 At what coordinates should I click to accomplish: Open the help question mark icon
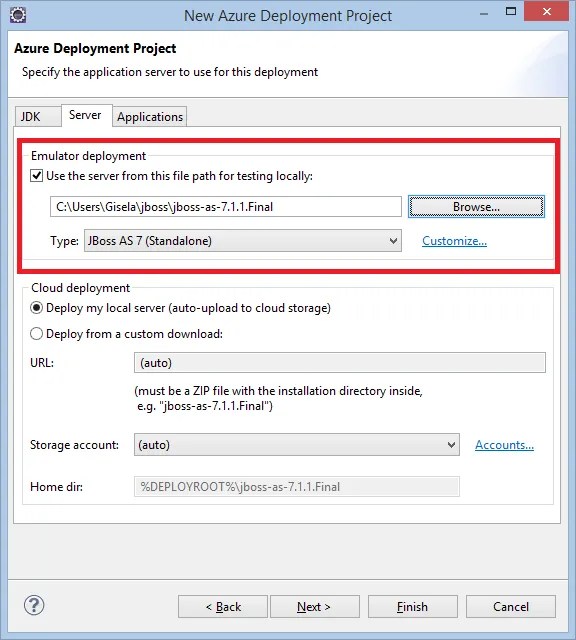pyautogui.click(x=34, y=605)
